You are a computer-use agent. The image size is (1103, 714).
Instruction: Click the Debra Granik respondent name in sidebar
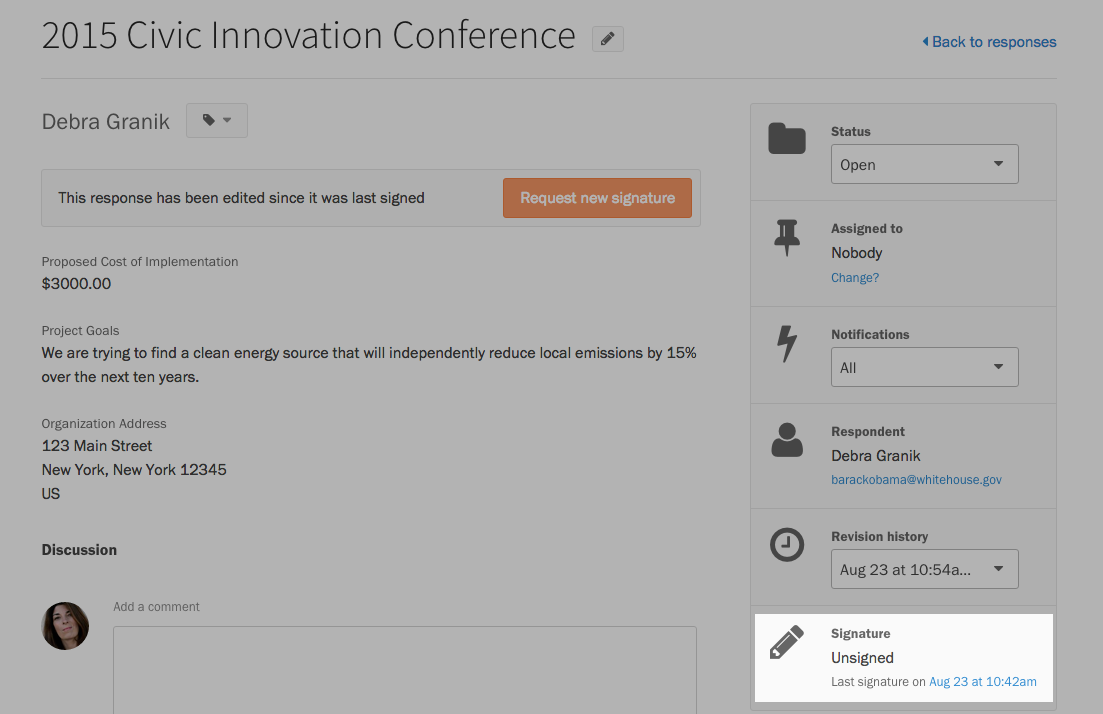875,456
